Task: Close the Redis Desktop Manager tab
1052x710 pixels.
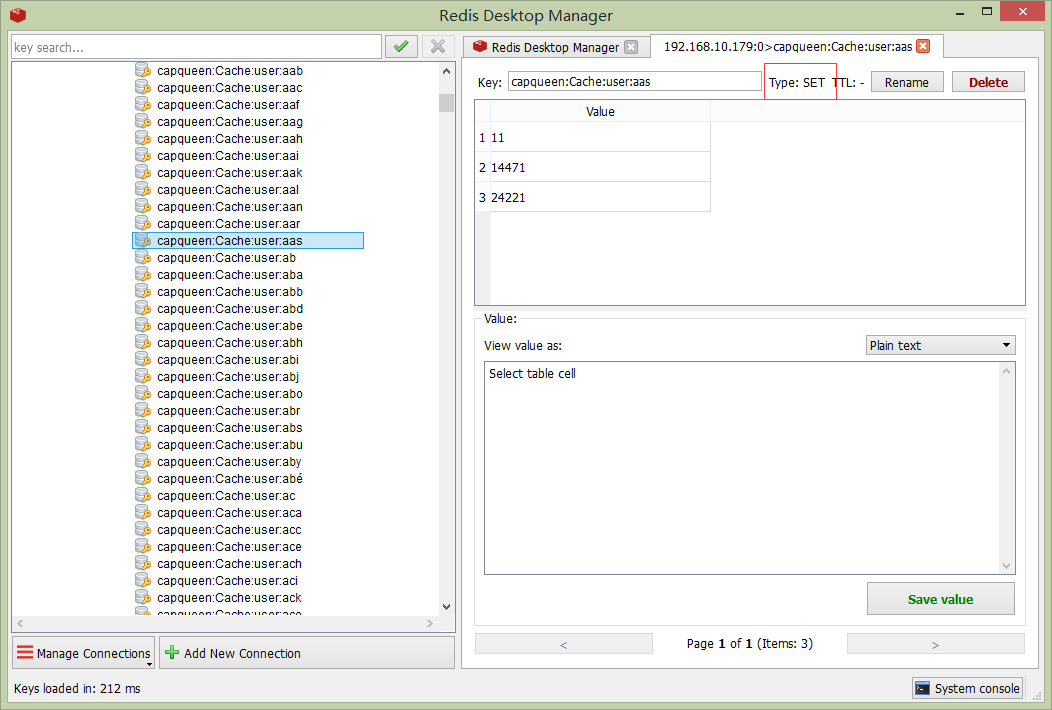Action: 631,47
